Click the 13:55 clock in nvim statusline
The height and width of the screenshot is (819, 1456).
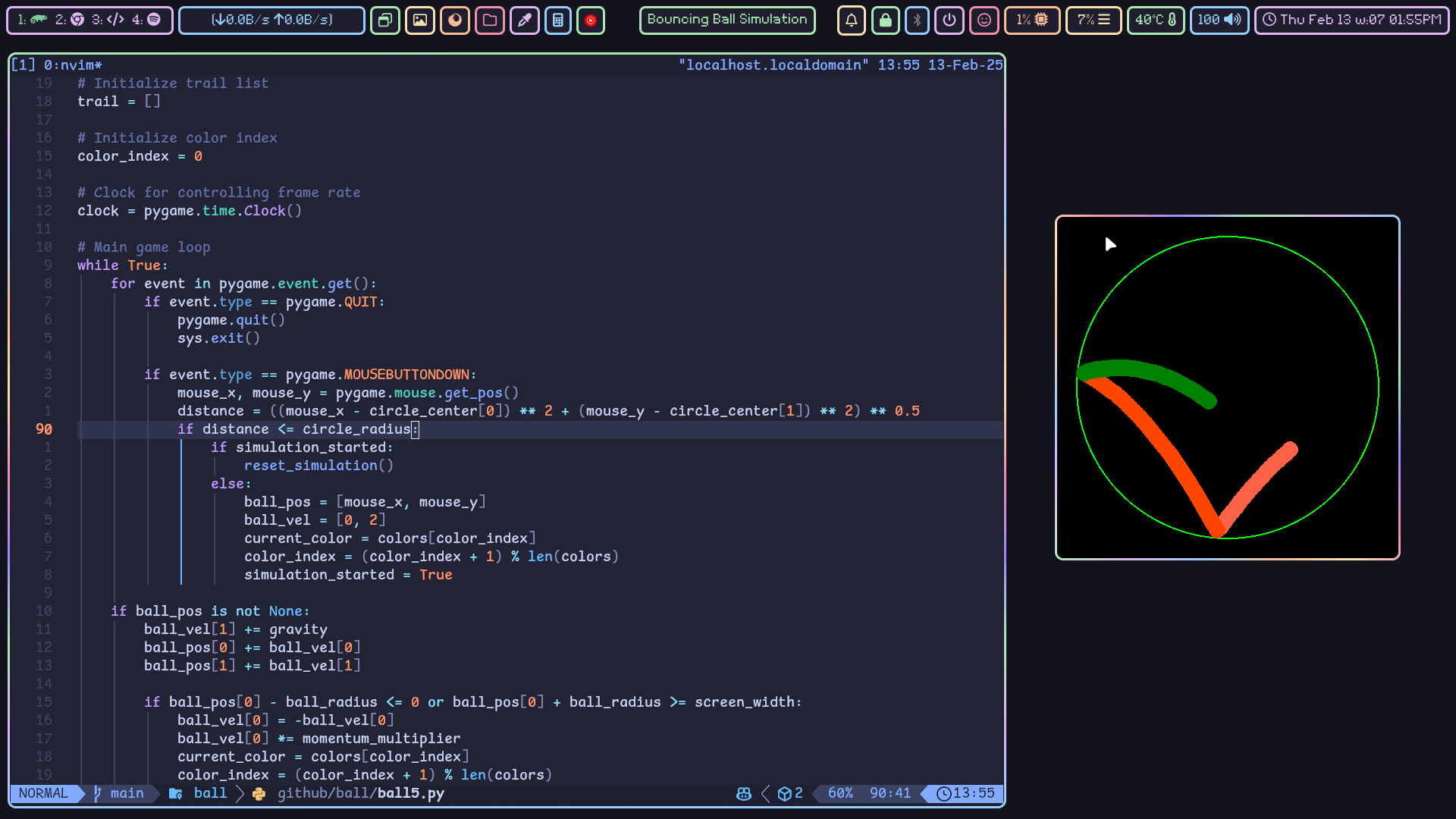pyautogui.click(x=965, y=793)
